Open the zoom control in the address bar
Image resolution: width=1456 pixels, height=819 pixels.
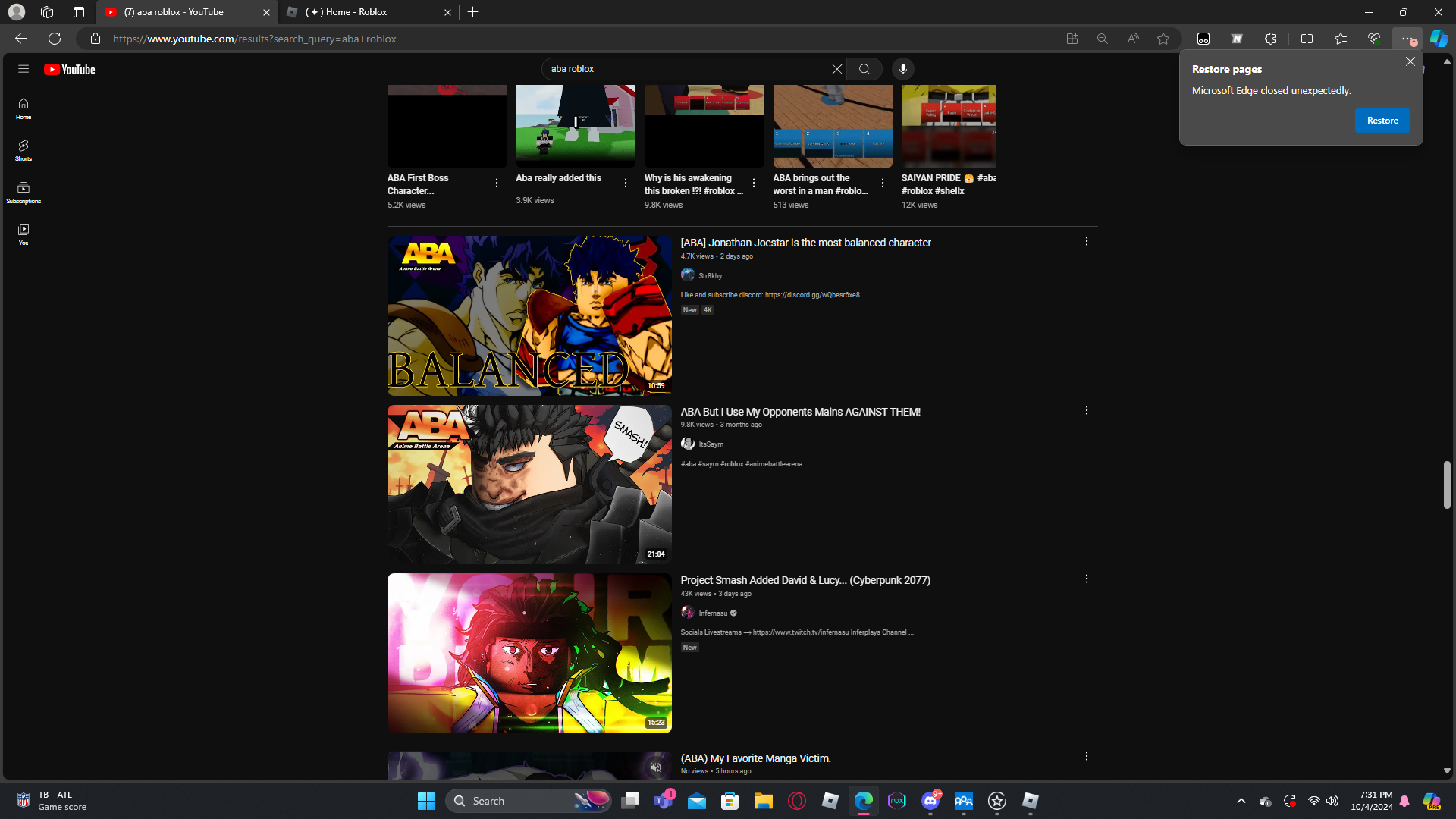coord(1103,39)
